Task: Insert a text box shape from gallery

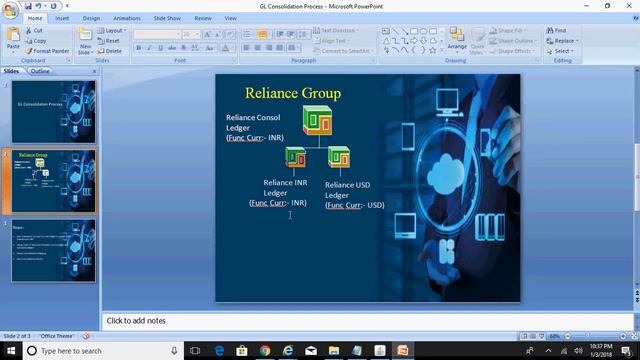Action: tap(386, 31)
